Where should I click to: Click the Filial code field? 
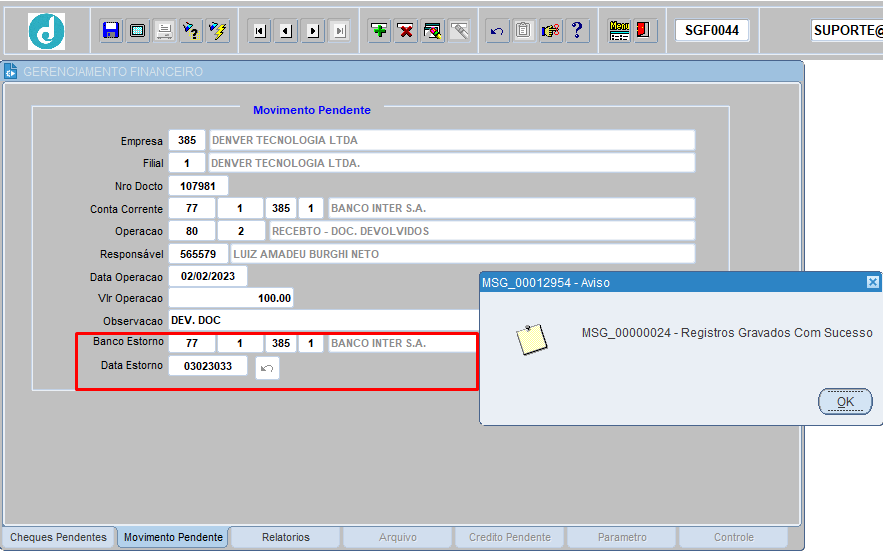pyautogui.click(x=187, y=163)
